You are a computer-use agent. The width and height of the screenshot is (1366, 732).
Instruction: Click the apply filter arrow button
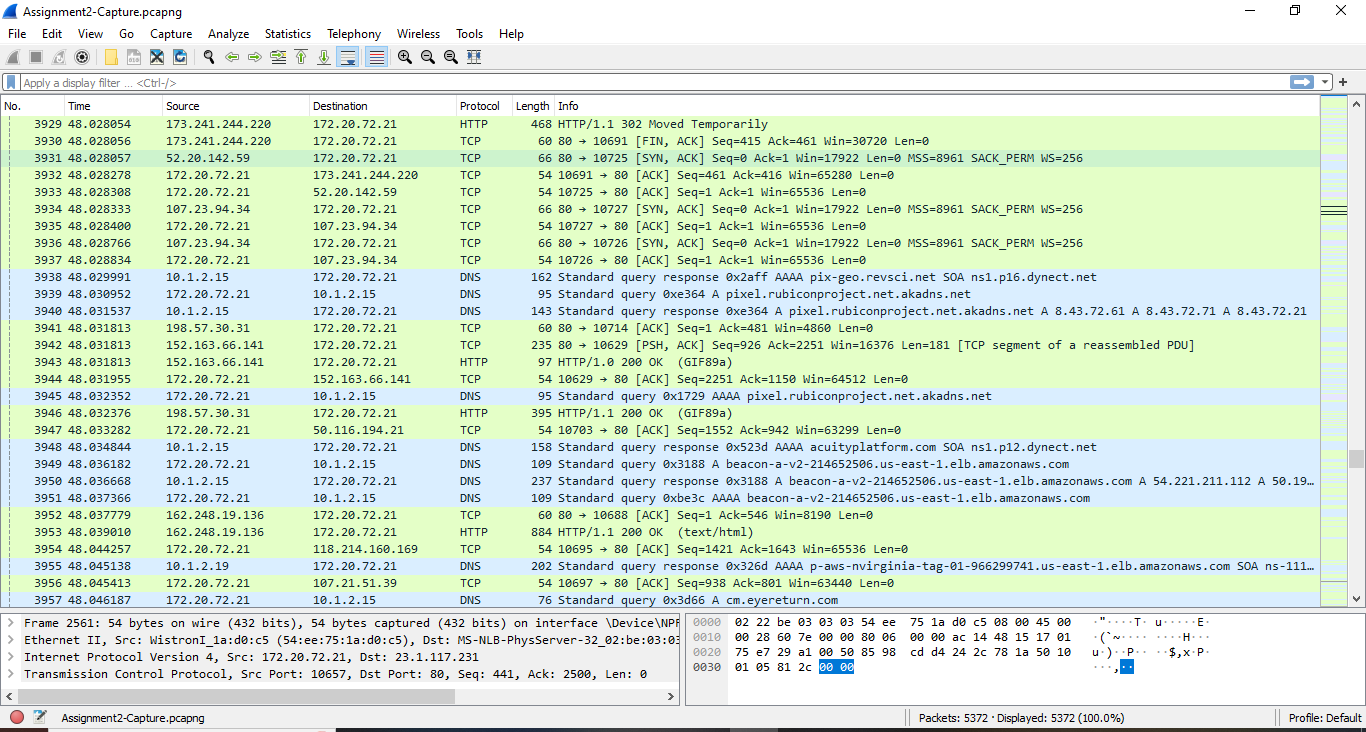point(1302,82)
